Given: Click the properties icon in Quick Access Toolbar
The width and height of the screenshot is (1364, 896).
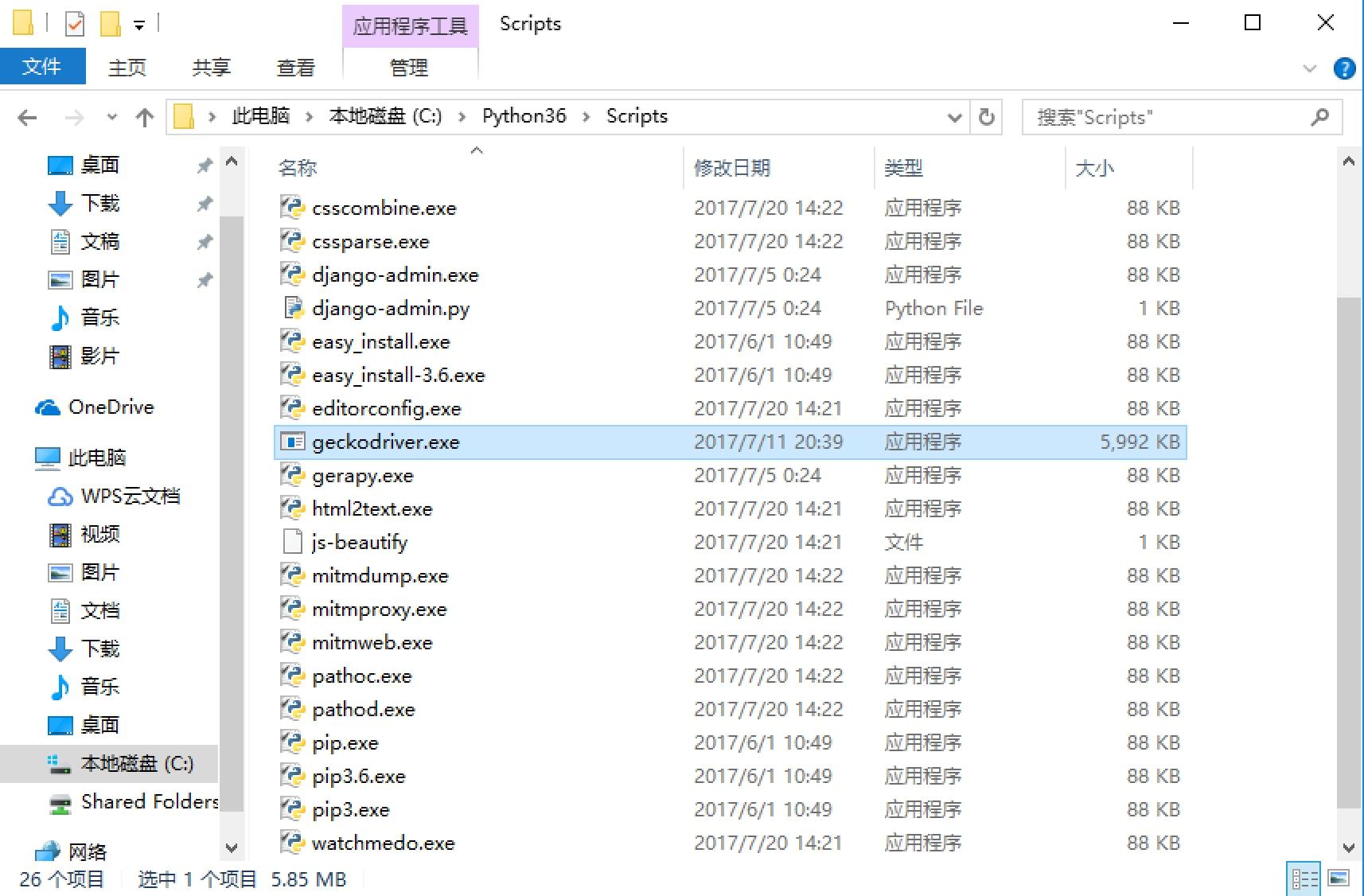Looking at the screenshot, I should (x=74, y=22).
